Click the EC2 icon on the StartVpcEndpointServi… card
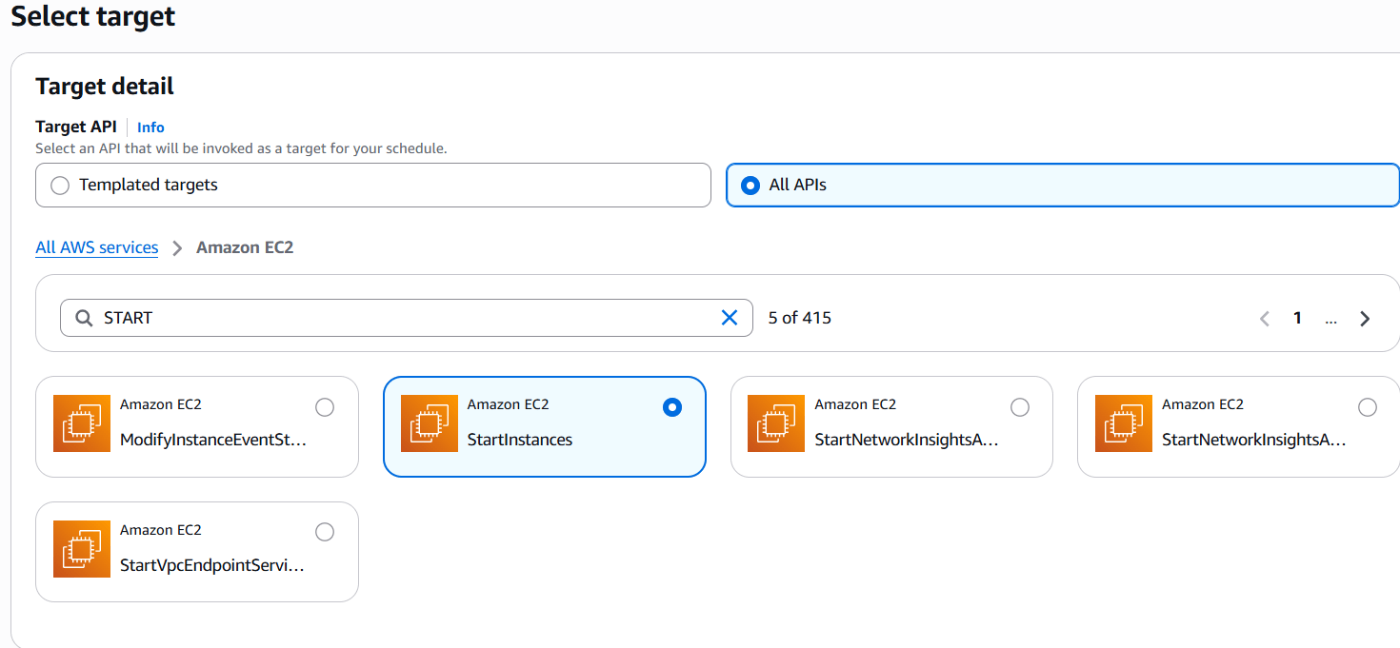This screenshot has height=648, width=1400. [82, 549]
